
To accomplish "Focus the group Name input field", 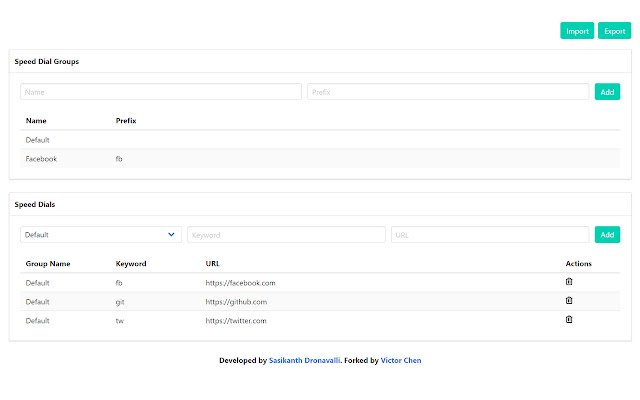I will 161,92.
